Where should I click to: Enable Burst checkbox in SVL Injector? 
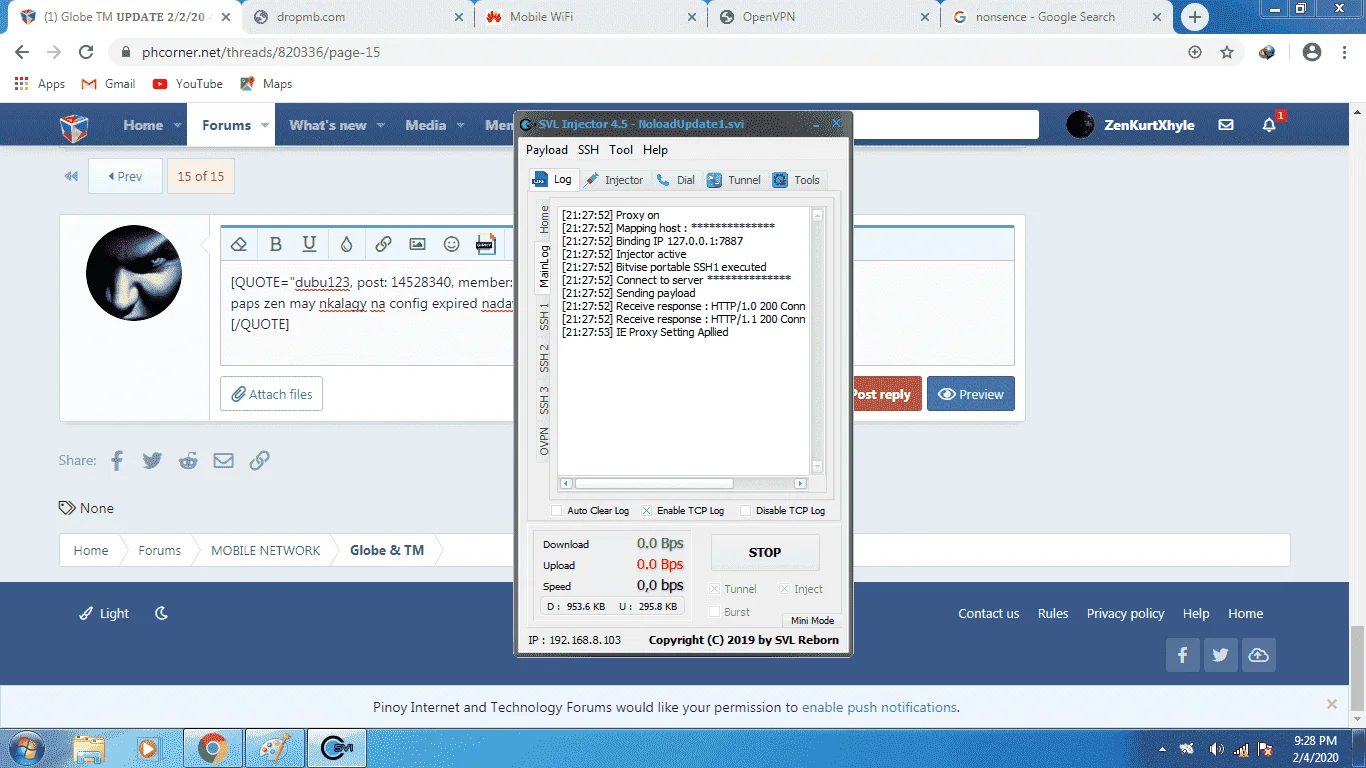[x=714, y=612]
